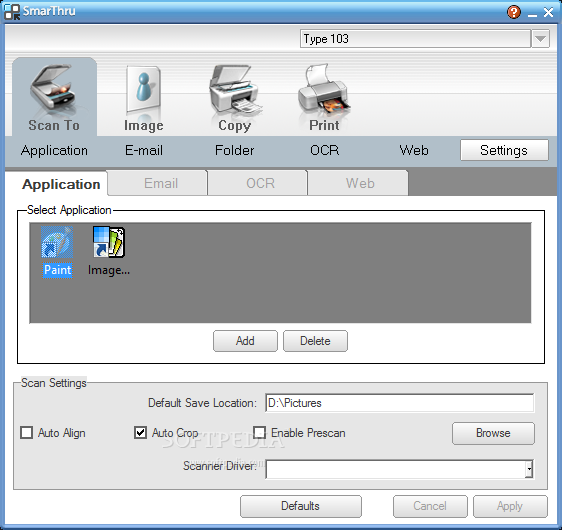Choose Scan To OCR option
562x530 pixels.
click(x=324, y=150)
